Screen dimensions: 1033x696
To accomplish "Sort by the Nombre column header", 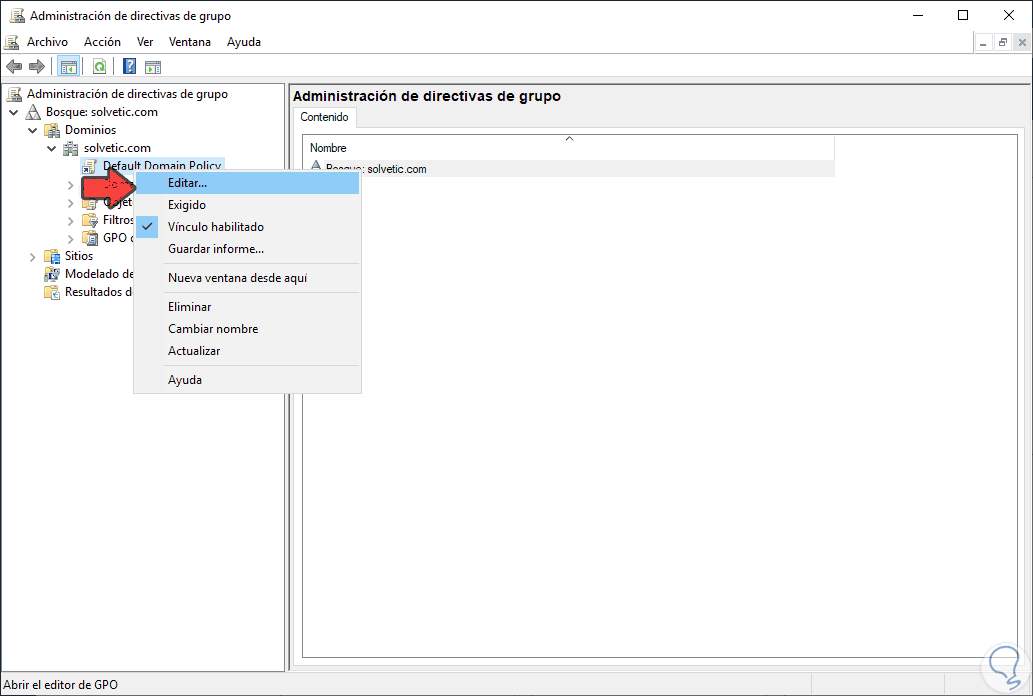I will [x=569, y=148].
